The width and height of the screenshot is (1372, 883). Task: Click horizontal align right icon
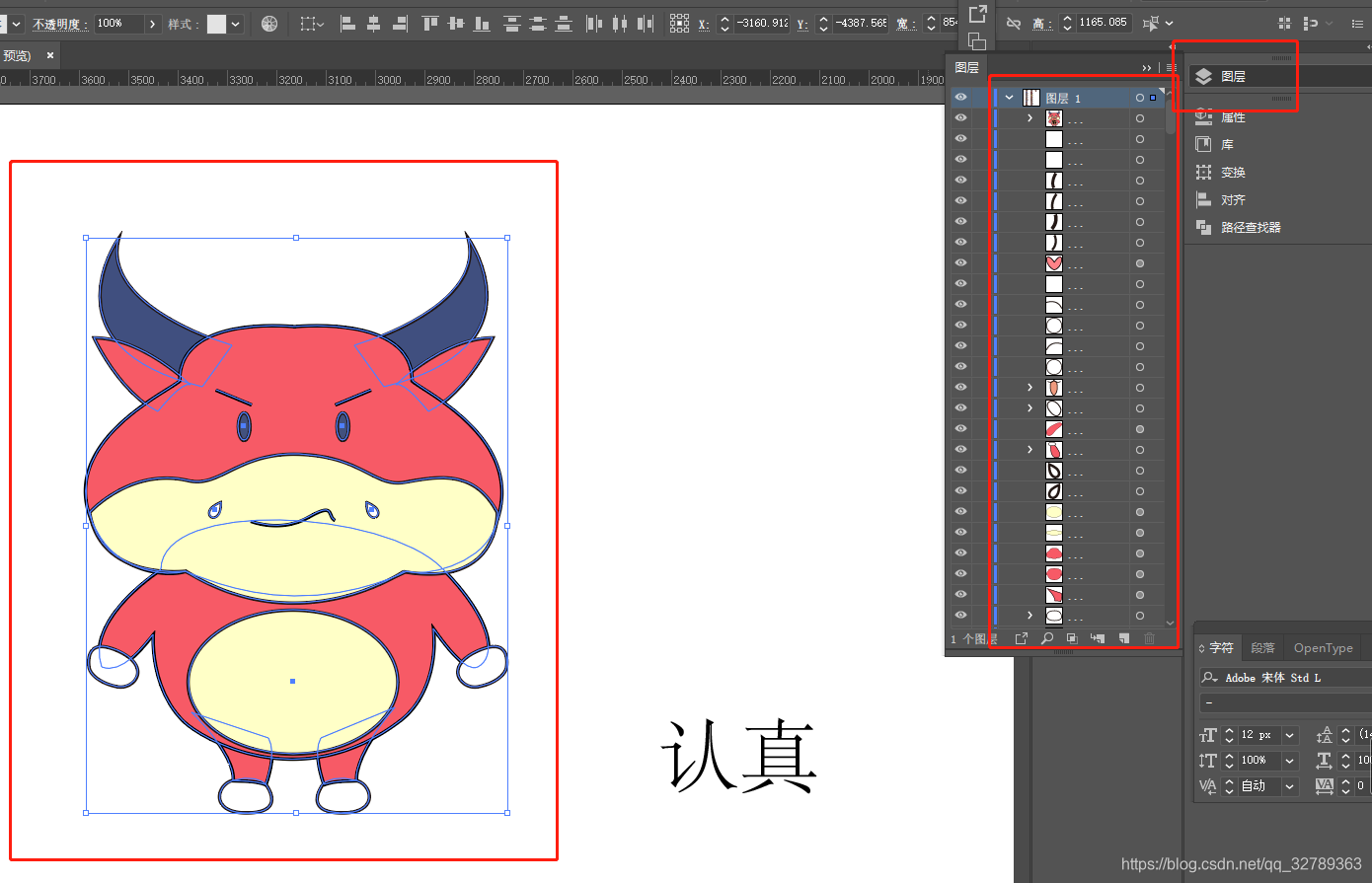click(x=399, y=24)
